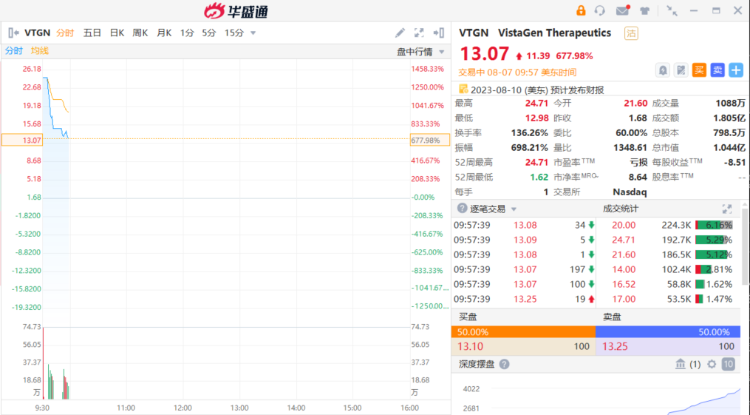This screenshot has width=750, height=415.
Task: Collapse the left sidebar panel icon
Action: point(13,33)
